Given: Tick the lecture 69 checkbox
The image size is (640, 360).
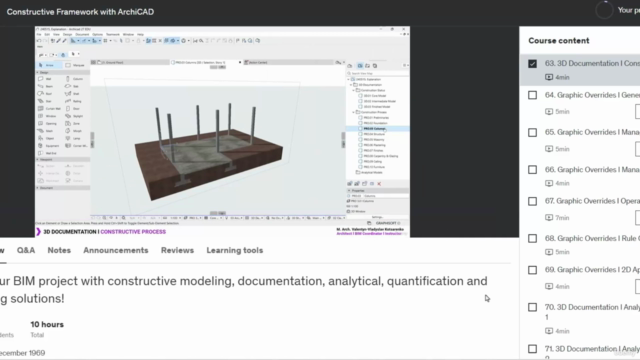Looking at the screenshot, I should pos(532,270).
